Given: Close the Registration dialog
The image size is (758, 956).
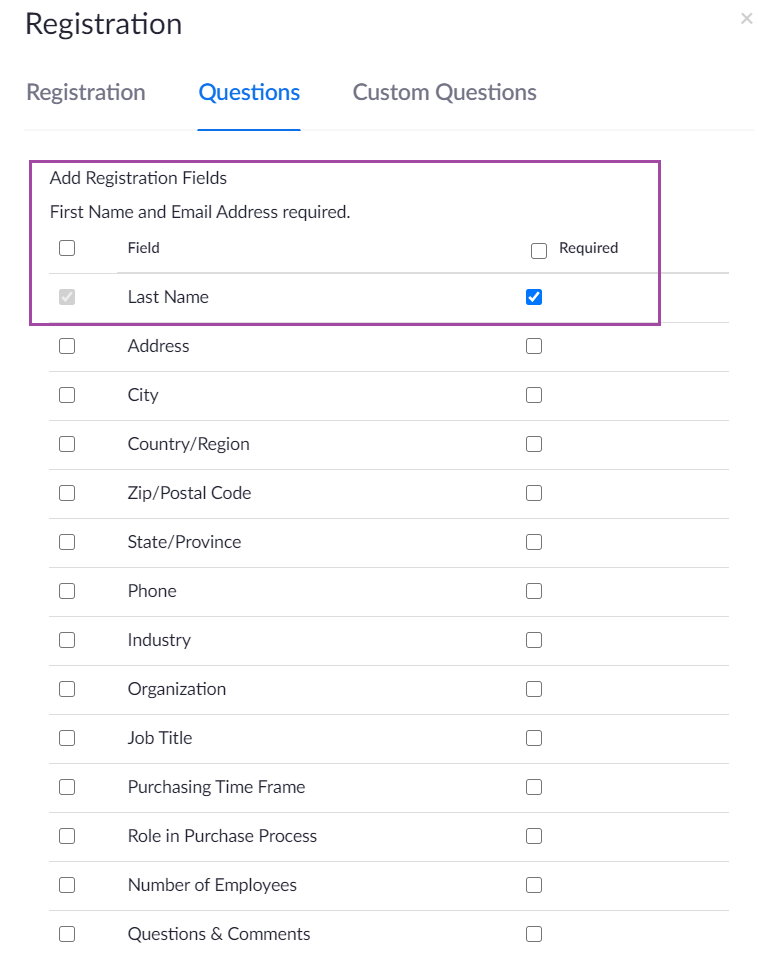Looking at the screenshot, I should [746, 18].
